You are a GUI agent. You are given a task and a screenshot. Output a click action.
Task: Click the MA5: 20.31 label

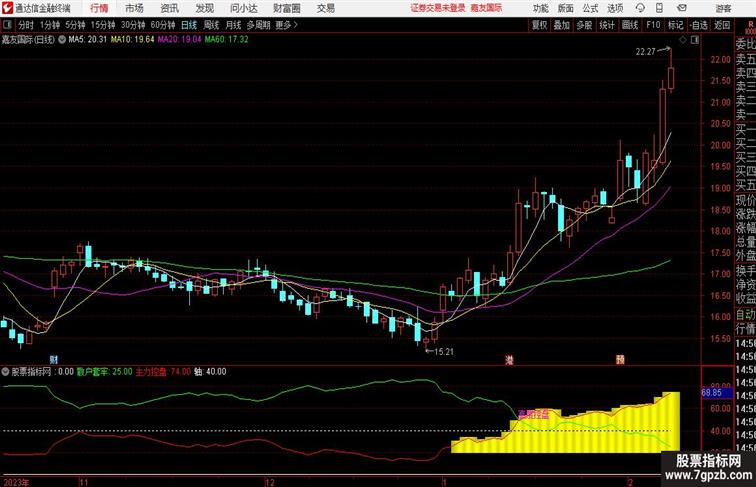pyautogui.click(x=88, y=40)
